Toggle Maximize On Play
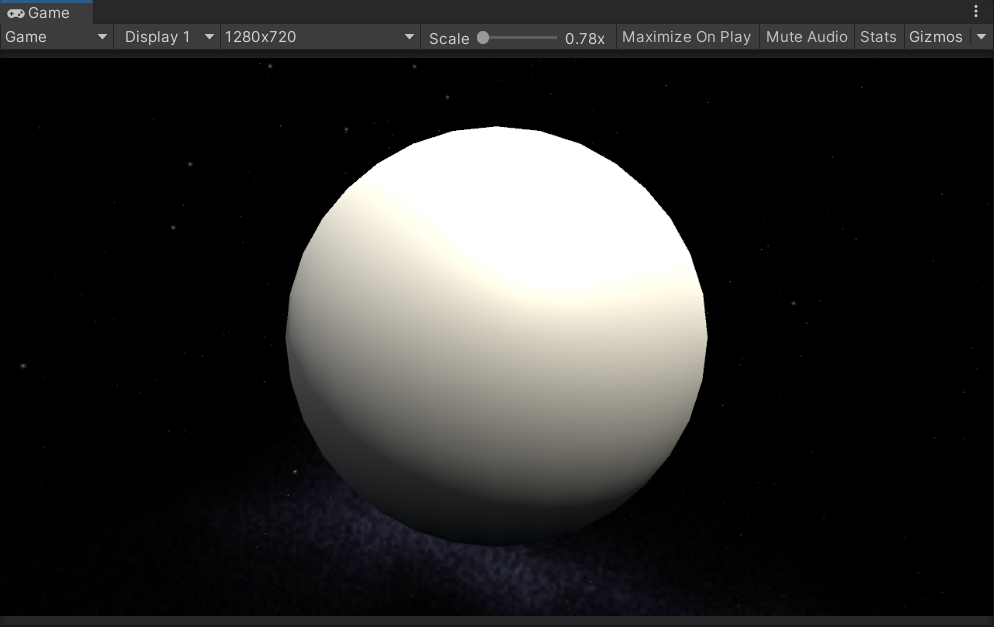 pos(687,37)
